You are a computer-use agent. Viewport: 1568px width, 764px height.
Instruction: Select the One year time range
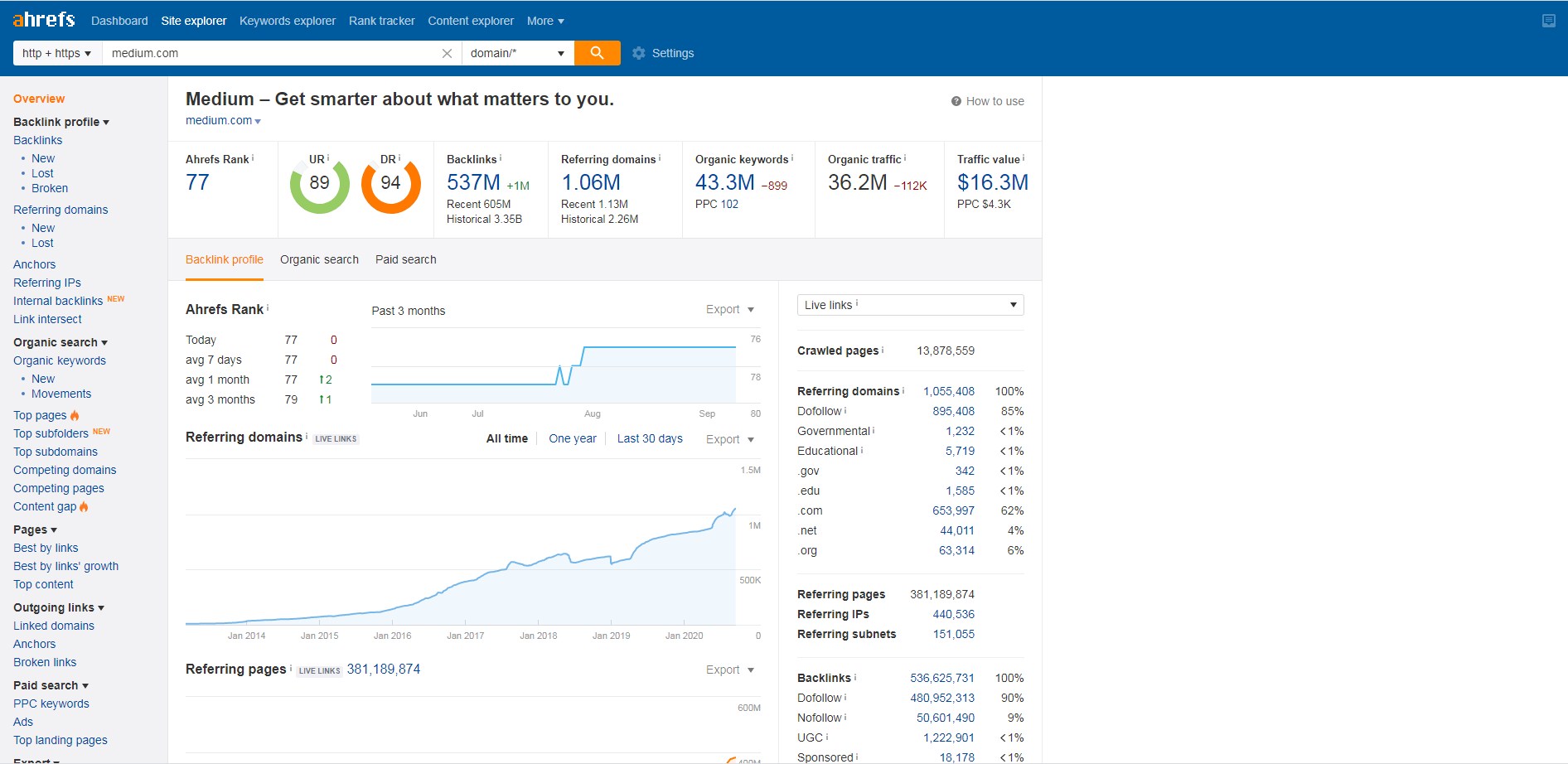tap(572, 438)
